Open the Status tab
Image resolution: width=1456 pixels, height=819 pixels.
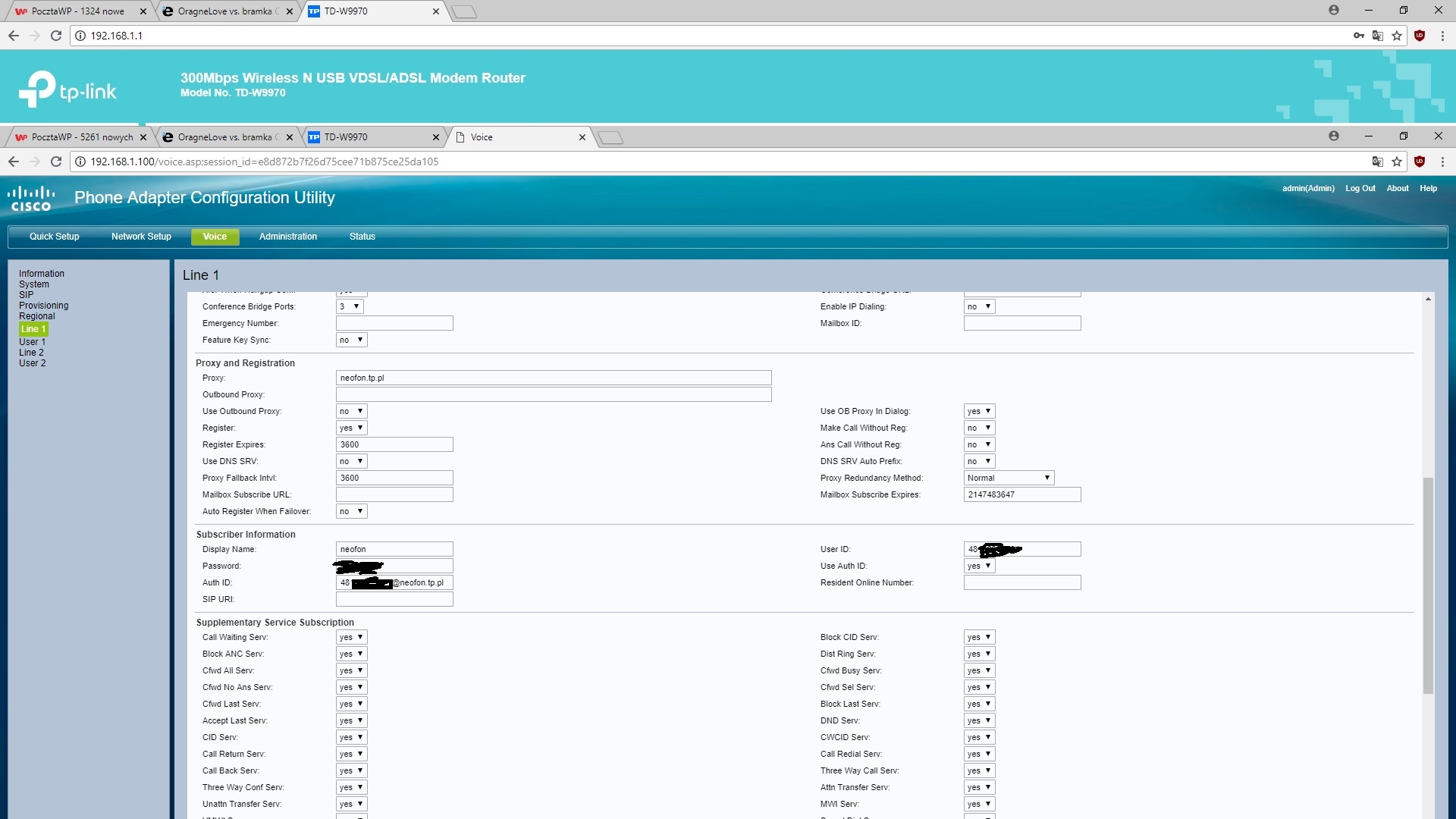point(362,237)
